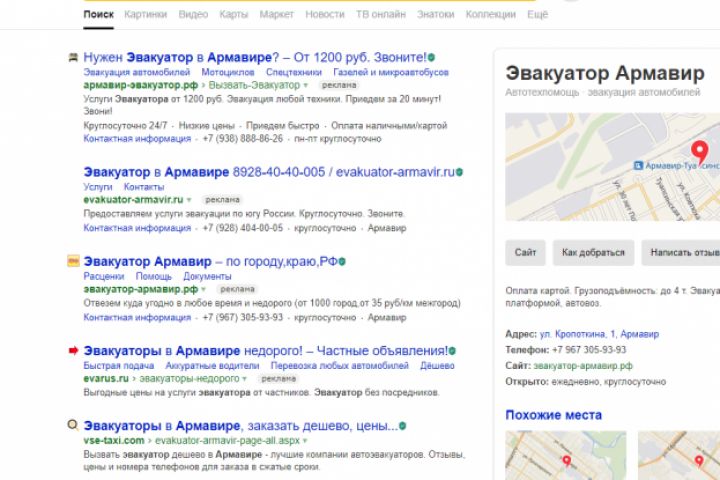Click the green 'vse-taxi.com' URL
Viewport: 720px width, 480px height.
(114, 441)
